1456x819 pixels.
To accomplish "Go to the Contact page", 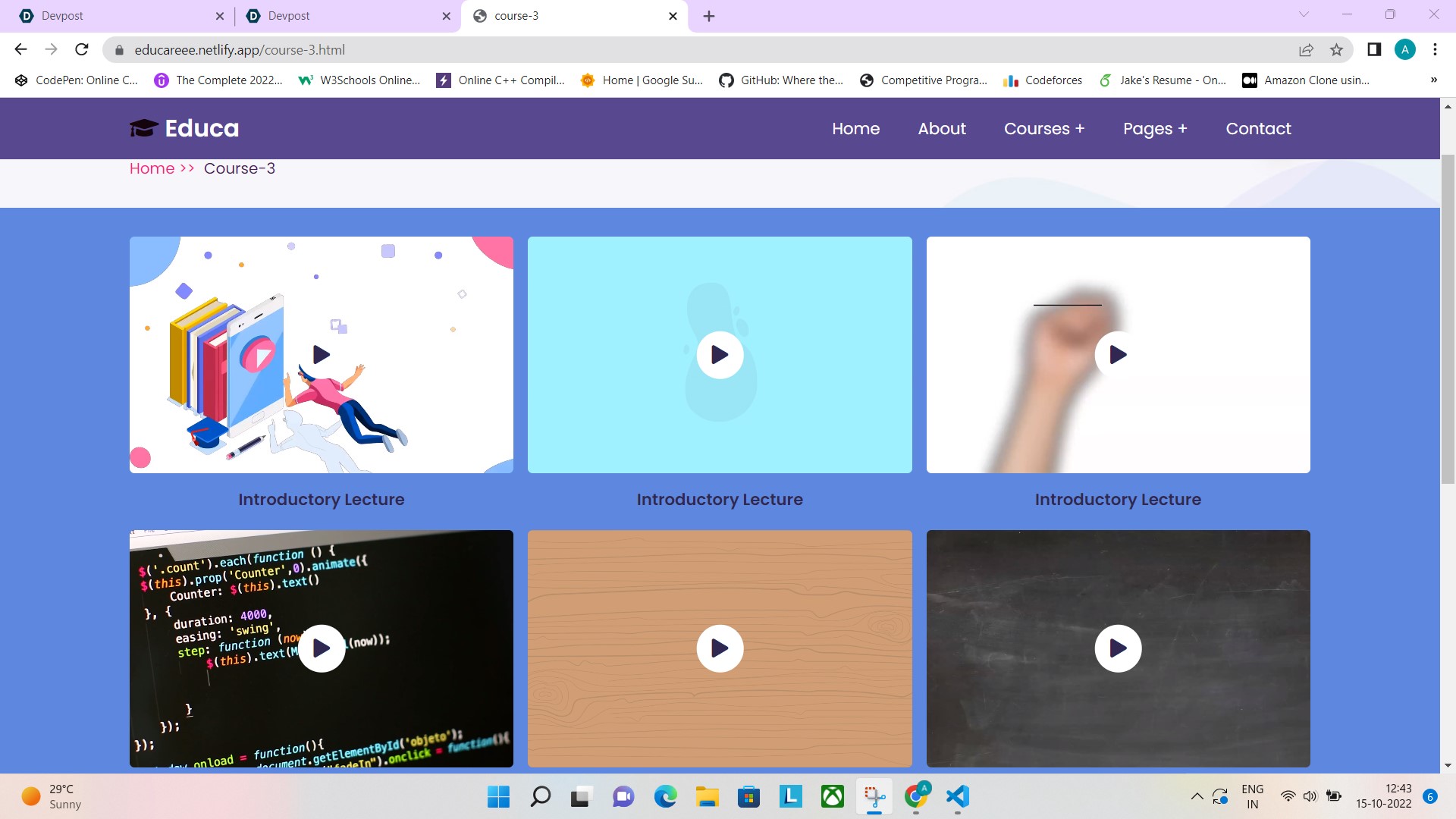I will pos(1258,129).
